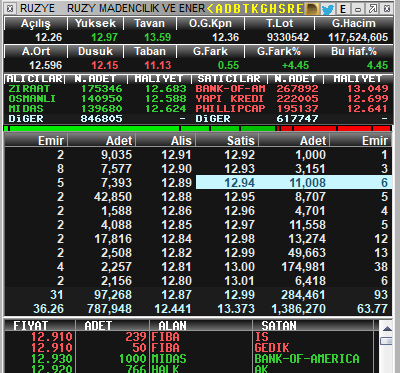Select the MIDAS buyer with 139680

click(99, 109)
